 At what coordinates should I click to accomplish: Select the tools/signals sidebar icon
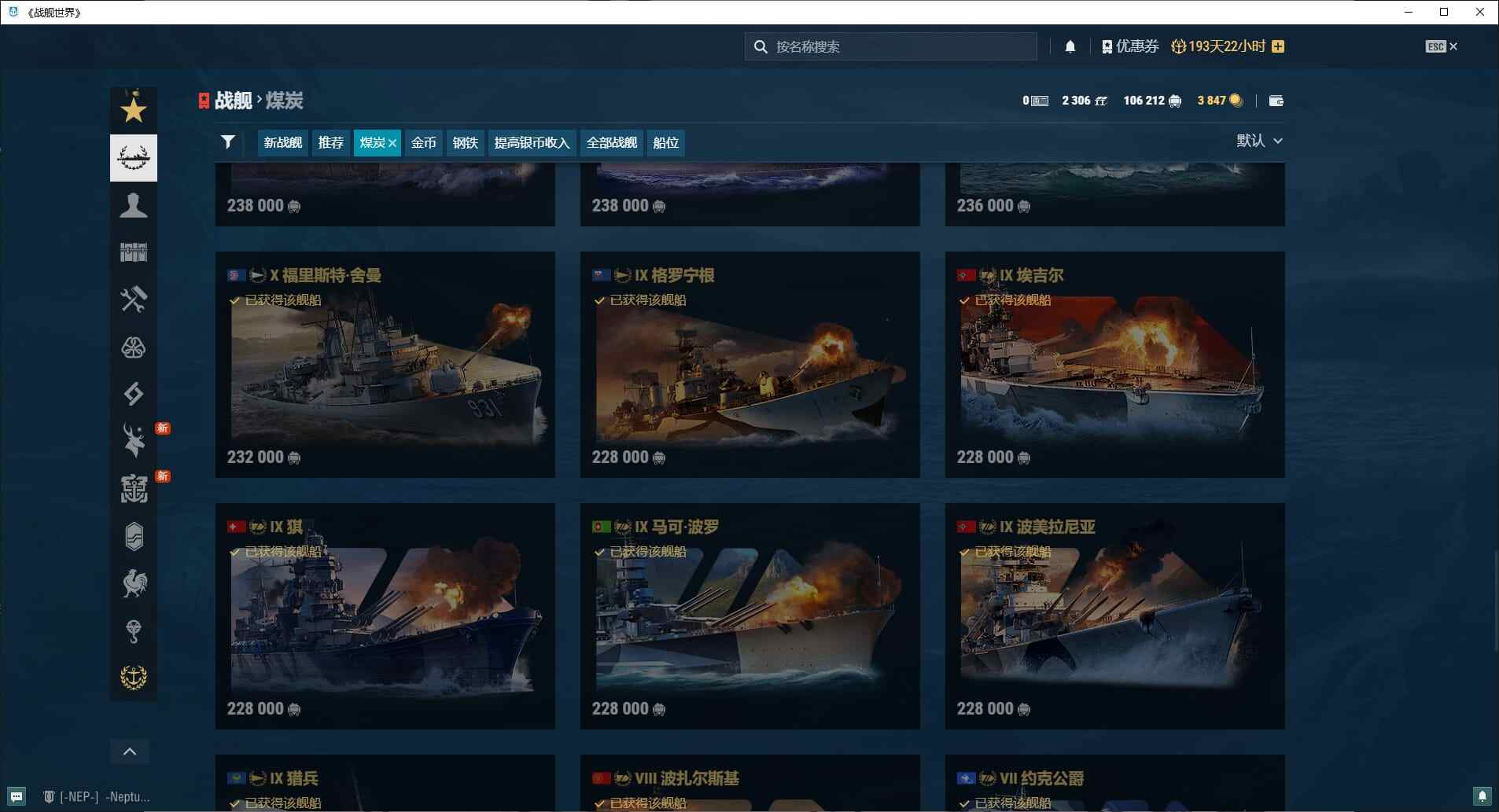point(134,299)
